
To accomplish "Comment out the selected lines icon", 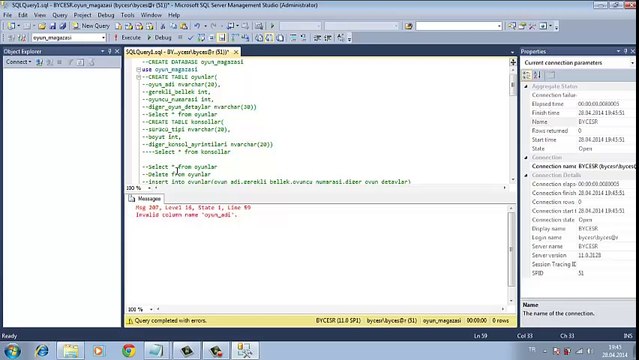I will pyautogui.click(x=293, y=38).
